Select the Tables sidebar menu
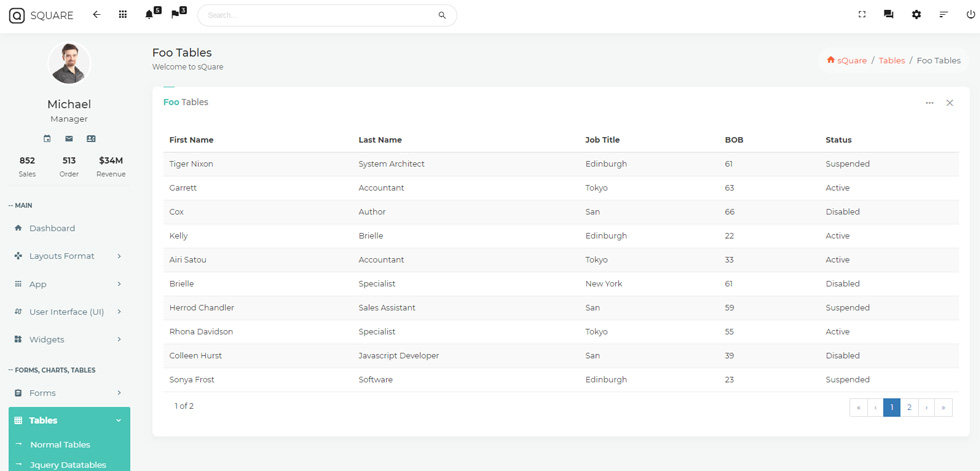Screen dimensions: 980x471 point(69,420)
